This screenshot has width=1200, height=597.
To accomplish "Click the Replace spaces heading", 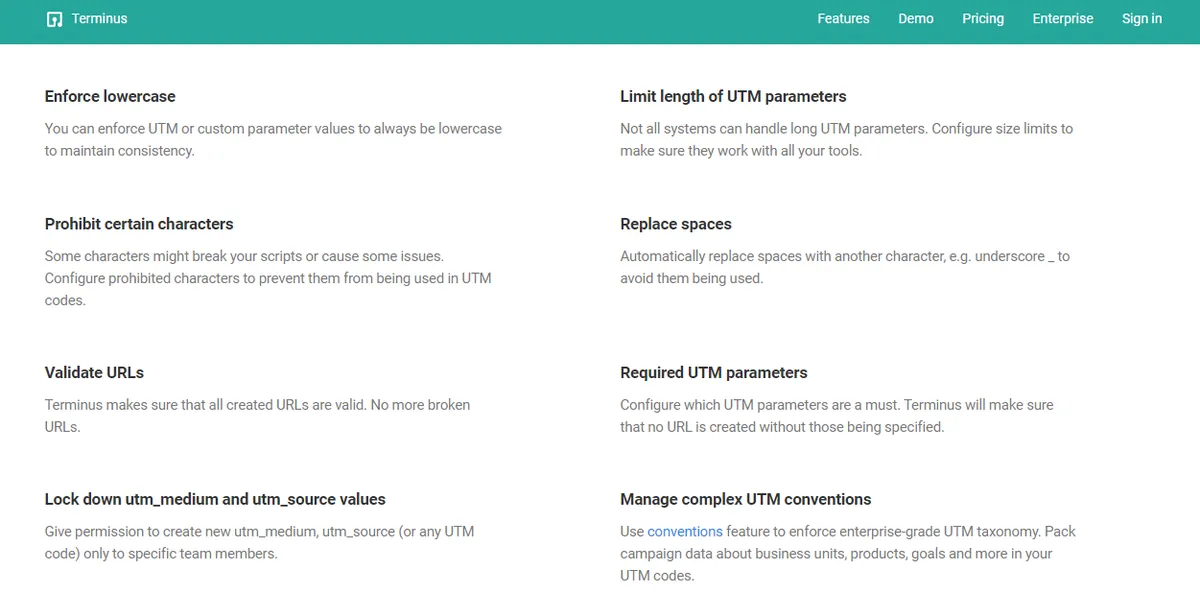I will tap(676, 224).
